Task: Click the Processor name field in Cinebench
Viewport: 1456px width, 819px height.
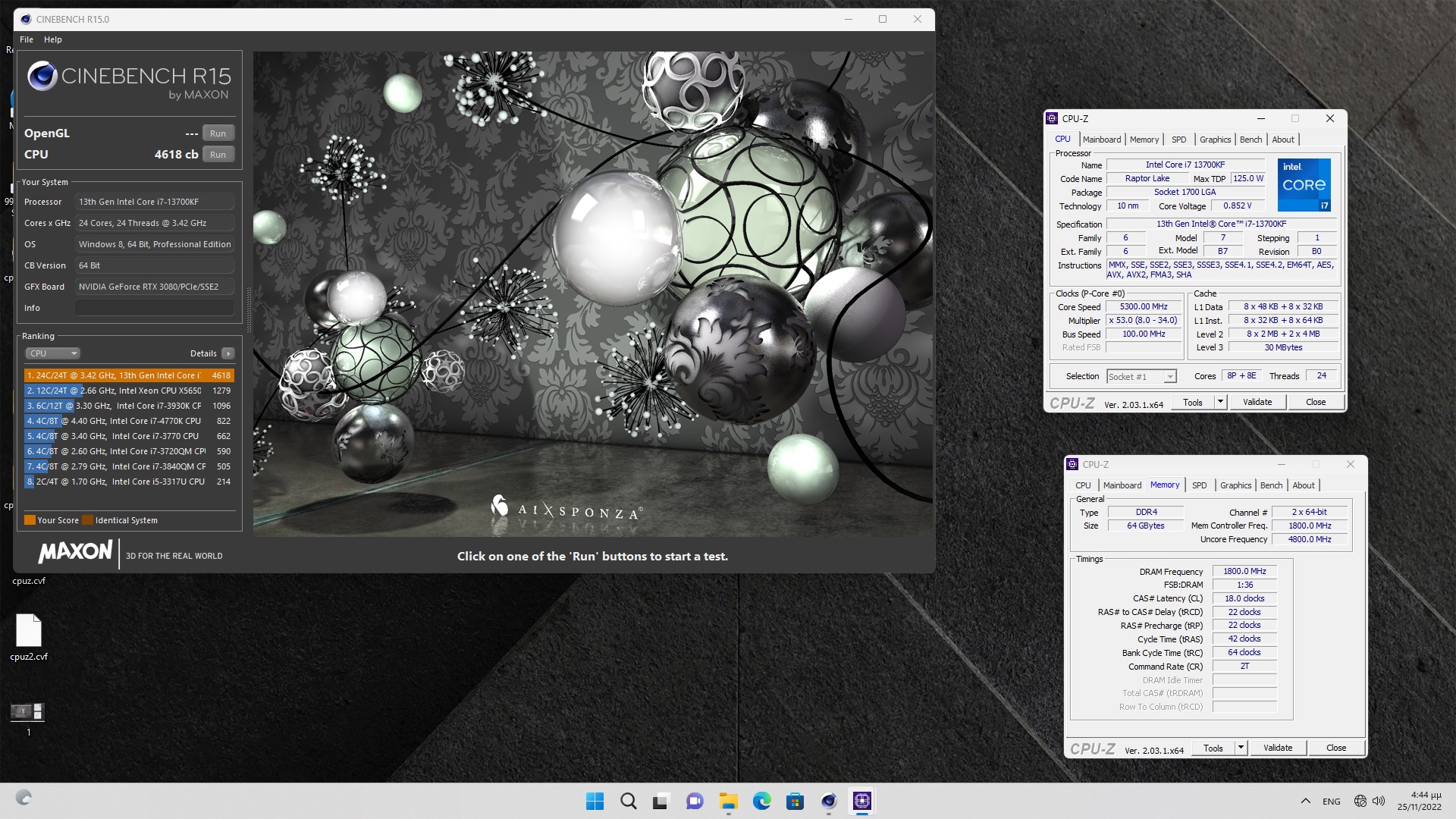Action: [x=155, y=202]
